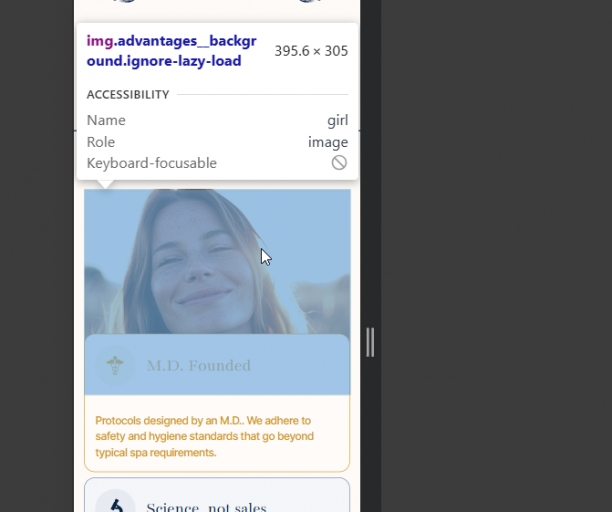
Task: Click the not keyboard-focusable icon in tooltip
Action: pos(339,163)
